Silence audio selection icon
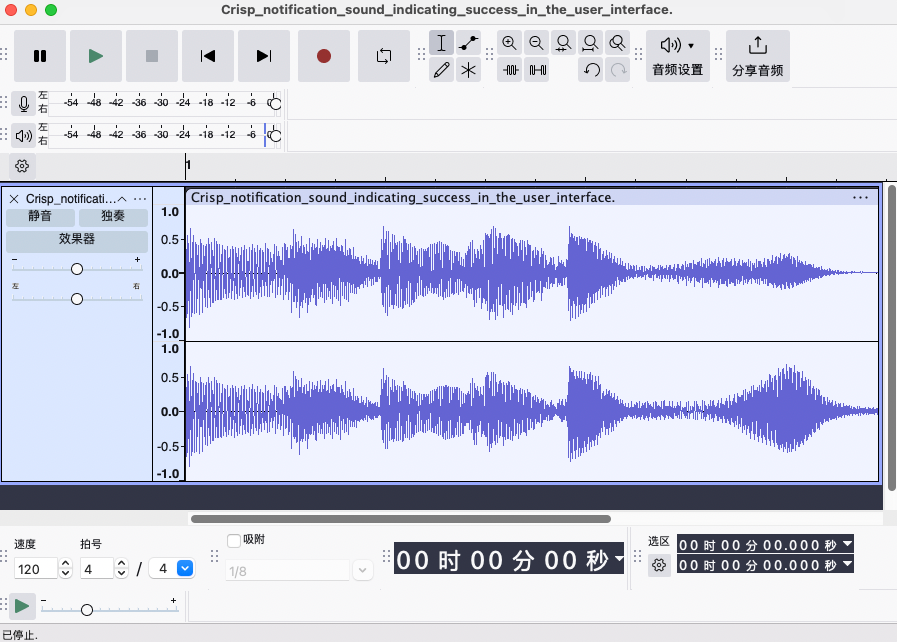The image size is (897, 642). (536, 70)
